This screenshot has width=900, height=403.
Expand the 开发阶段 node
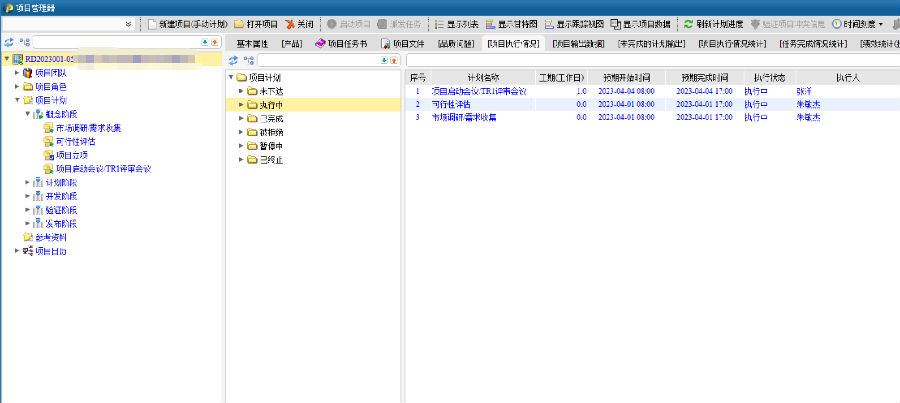coord(27,196)
